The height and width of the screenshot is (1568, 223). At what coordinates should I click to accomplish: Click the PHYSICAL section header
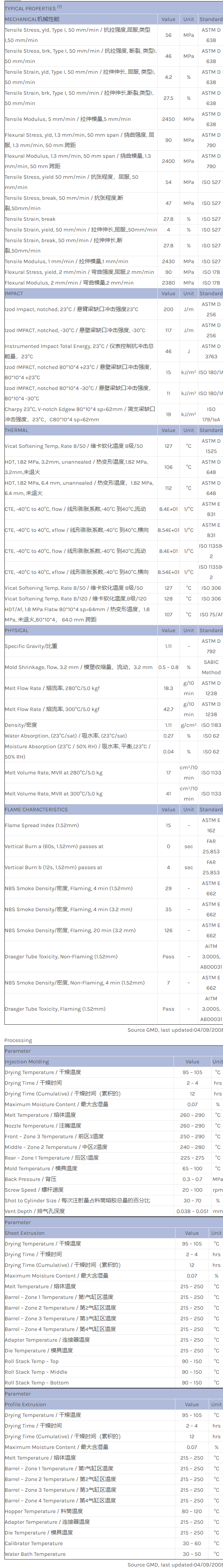point(17,631)
